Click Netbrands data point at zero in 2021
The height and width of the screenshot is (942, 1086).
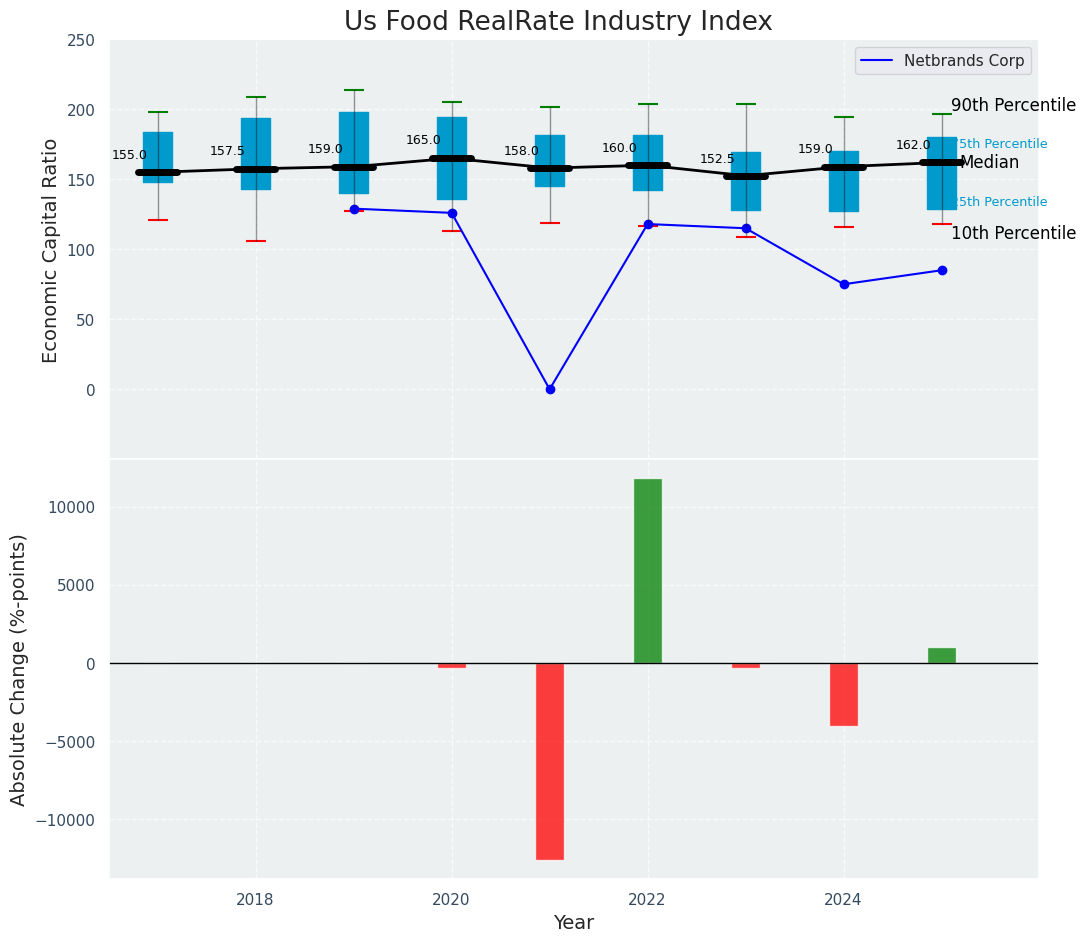pos(550,389)
